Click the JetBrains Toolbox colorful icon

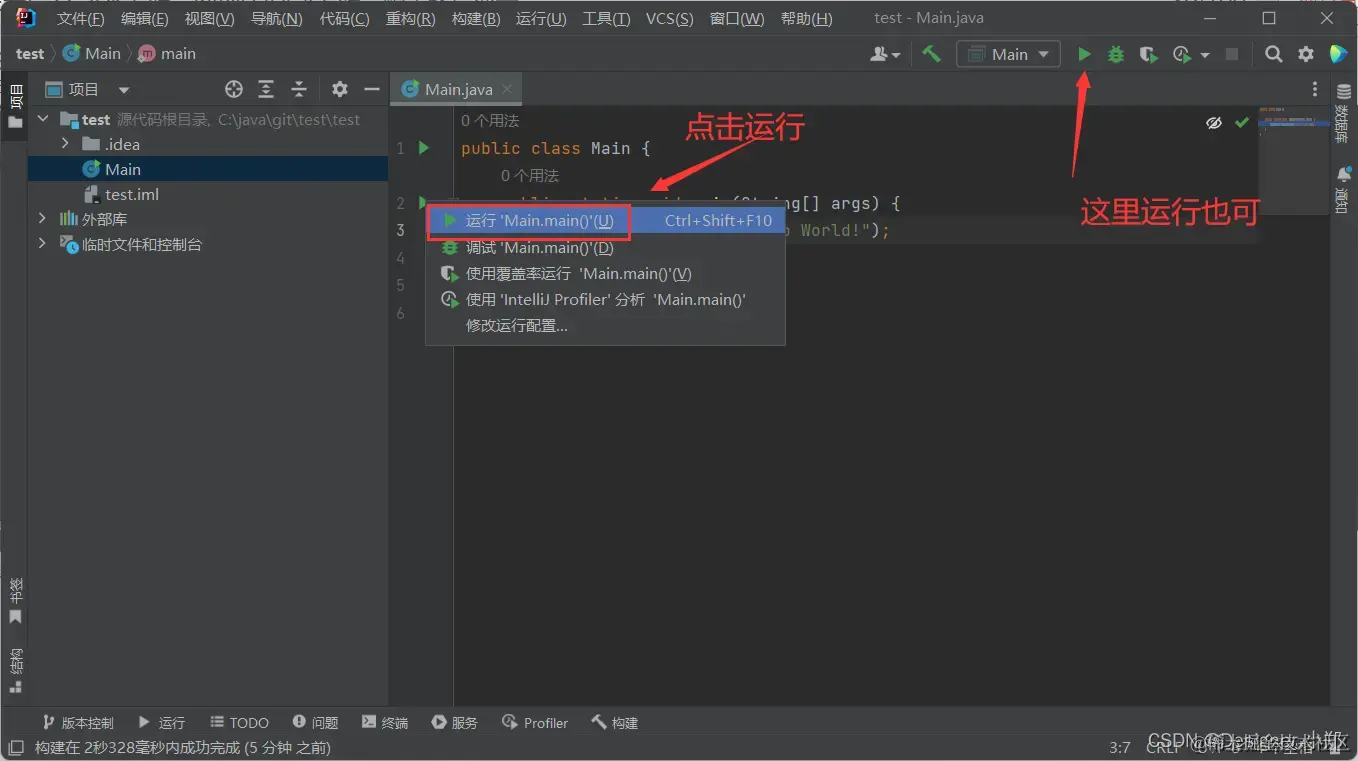coord(1338,54)
